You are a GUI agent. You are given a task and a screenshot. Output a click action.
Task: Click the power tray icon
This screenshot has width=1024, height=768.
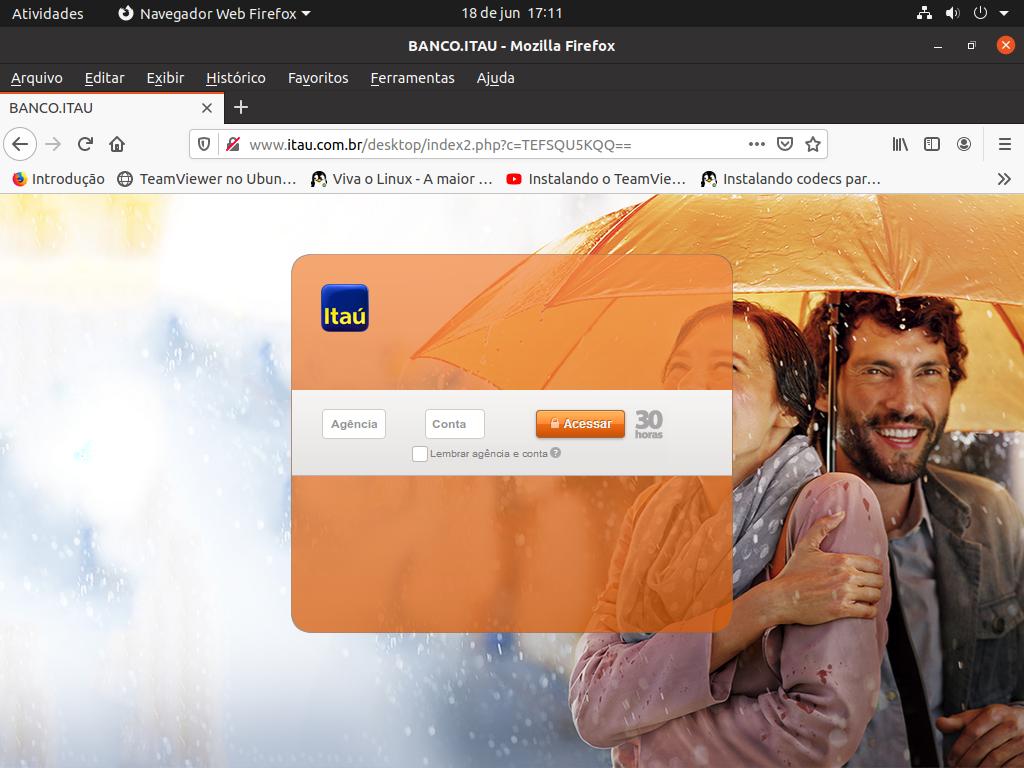980,13
